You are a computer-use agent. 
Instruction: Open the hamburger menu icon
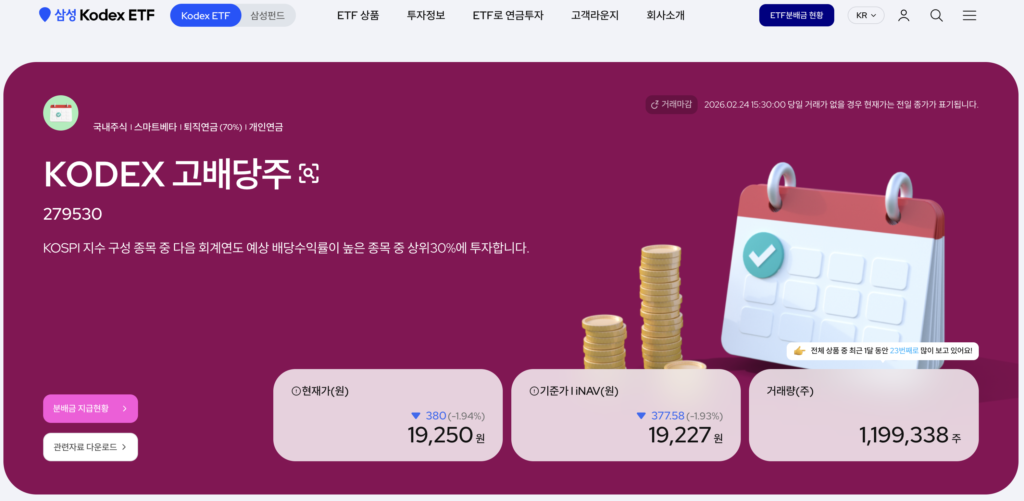(970, 16)
